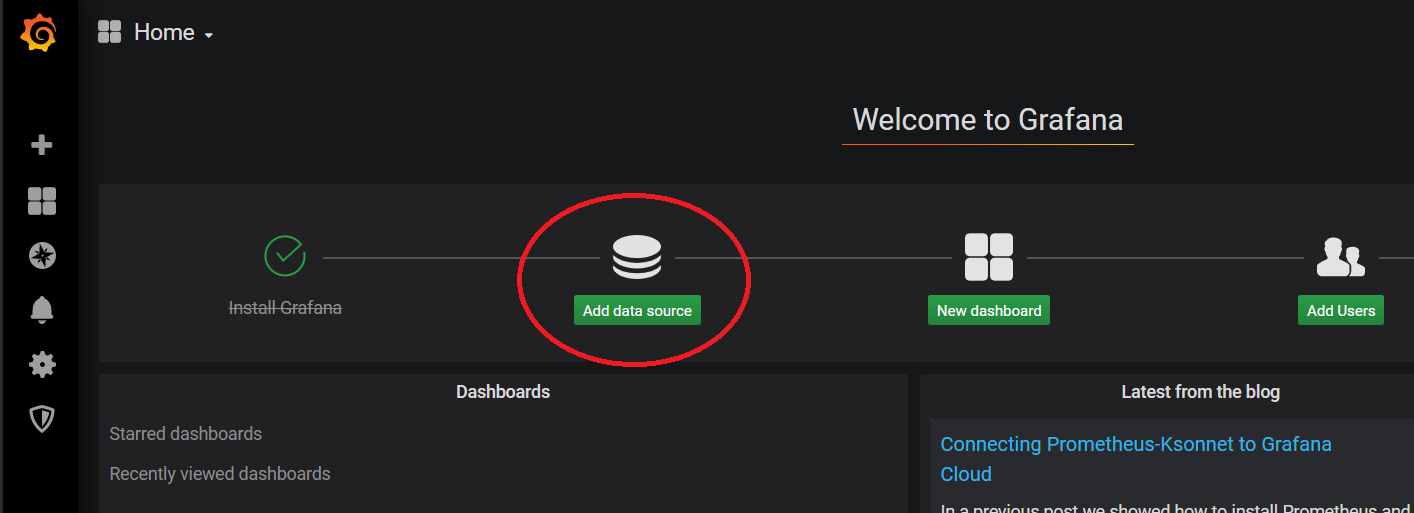Open the Connecting Prometheus-Ksonnet blog link
Image resolution: width=1414 pixels, height=513 pixels.
[1136, 458]
